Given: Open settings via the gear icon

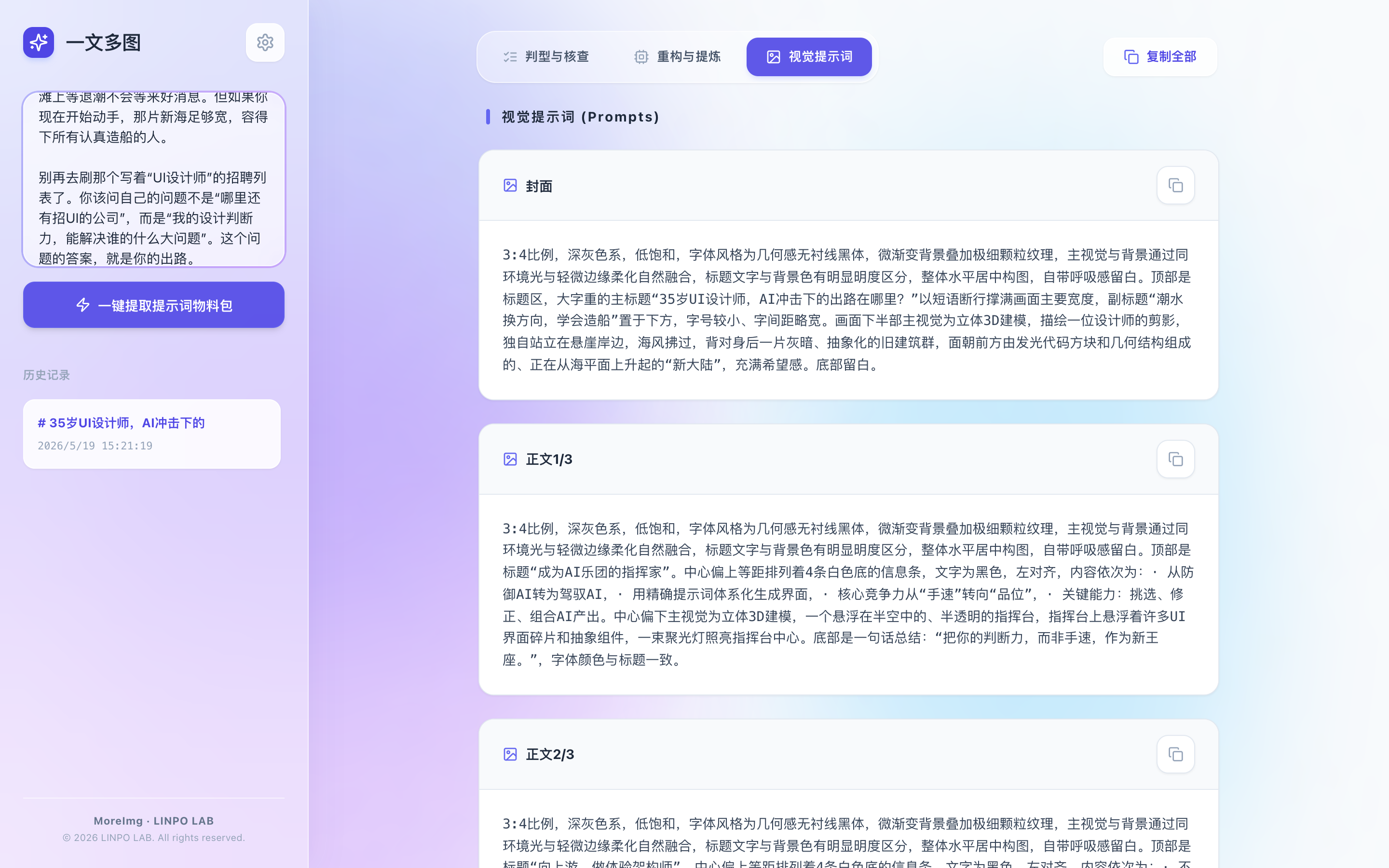Looking at the screenshot, I should click(265, 42).
